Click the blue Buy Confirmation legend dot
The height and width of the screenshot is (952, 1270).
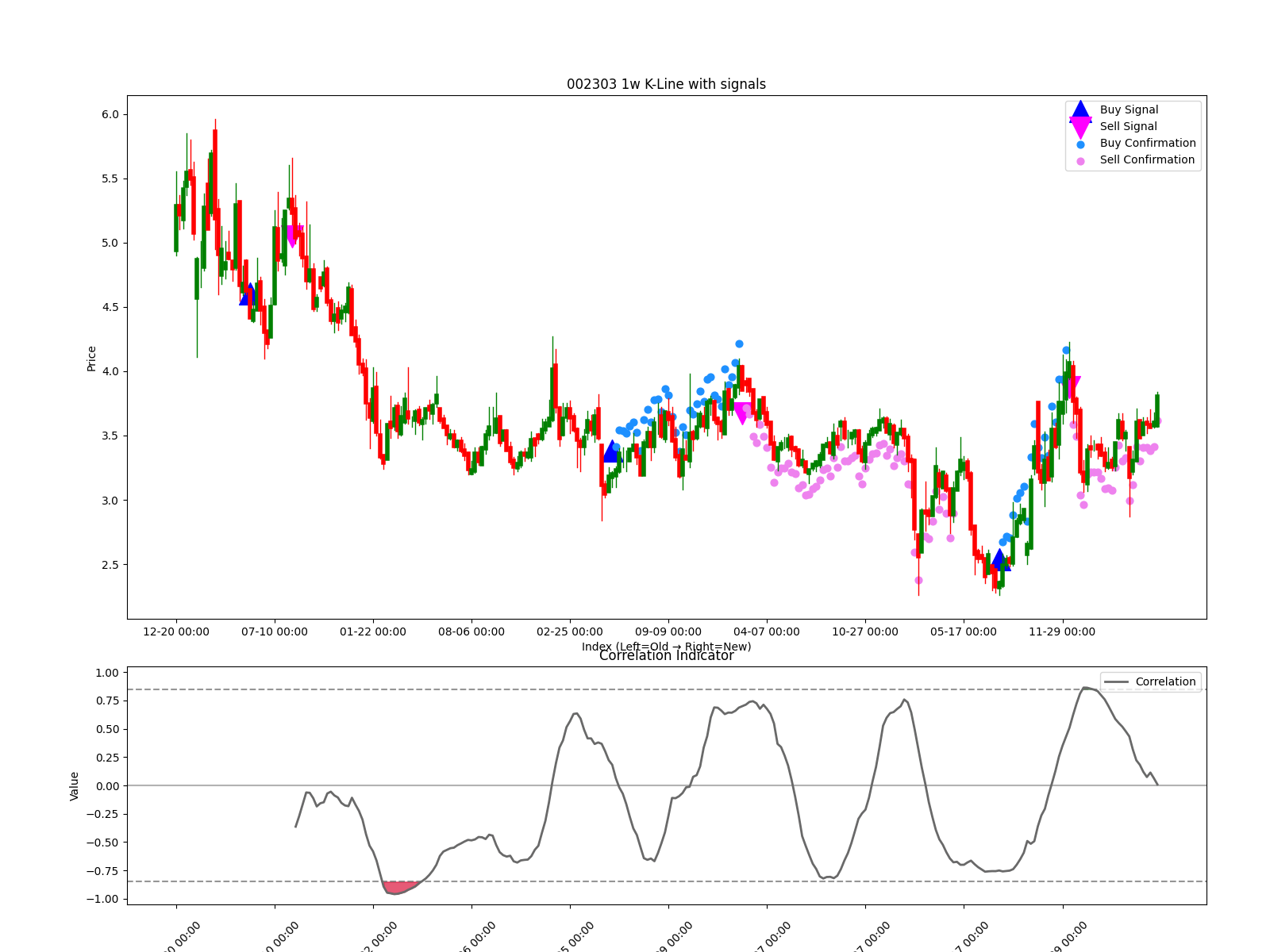[x=1080, y=144]
